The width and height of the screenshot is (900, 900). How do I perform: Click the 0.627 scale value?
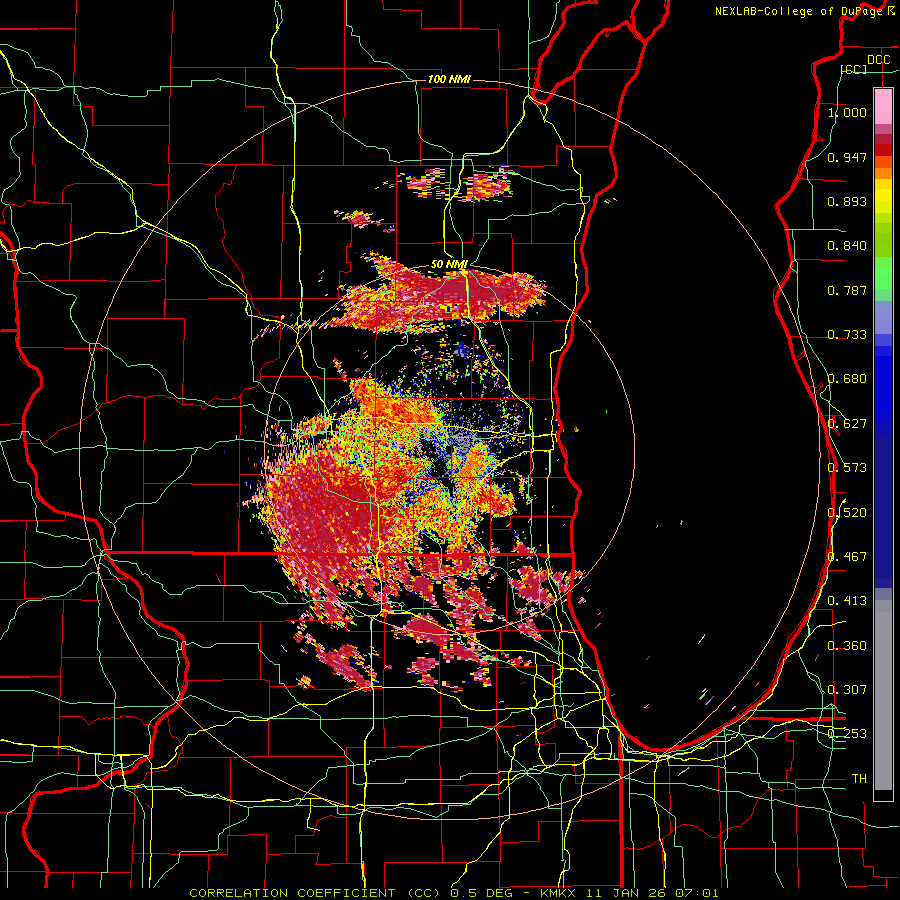[847, 424]
